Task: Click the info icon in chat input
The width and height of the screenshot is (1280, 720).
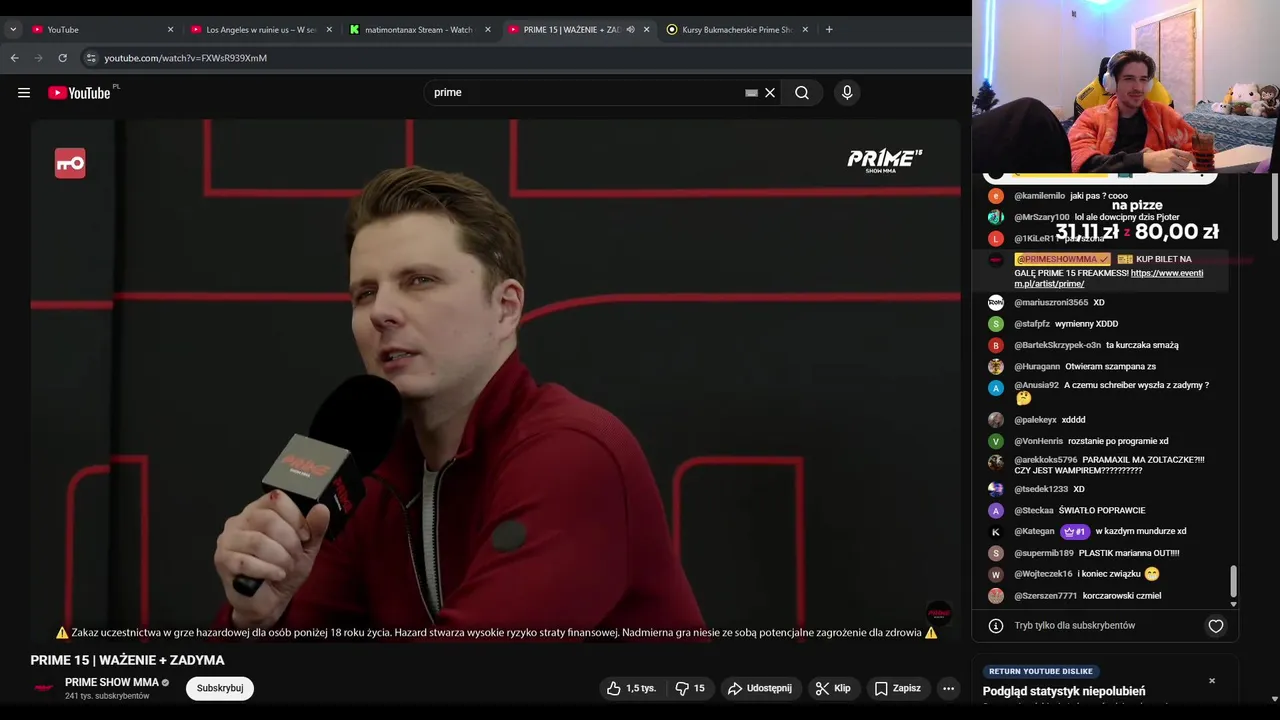Action: coord(996,626)
